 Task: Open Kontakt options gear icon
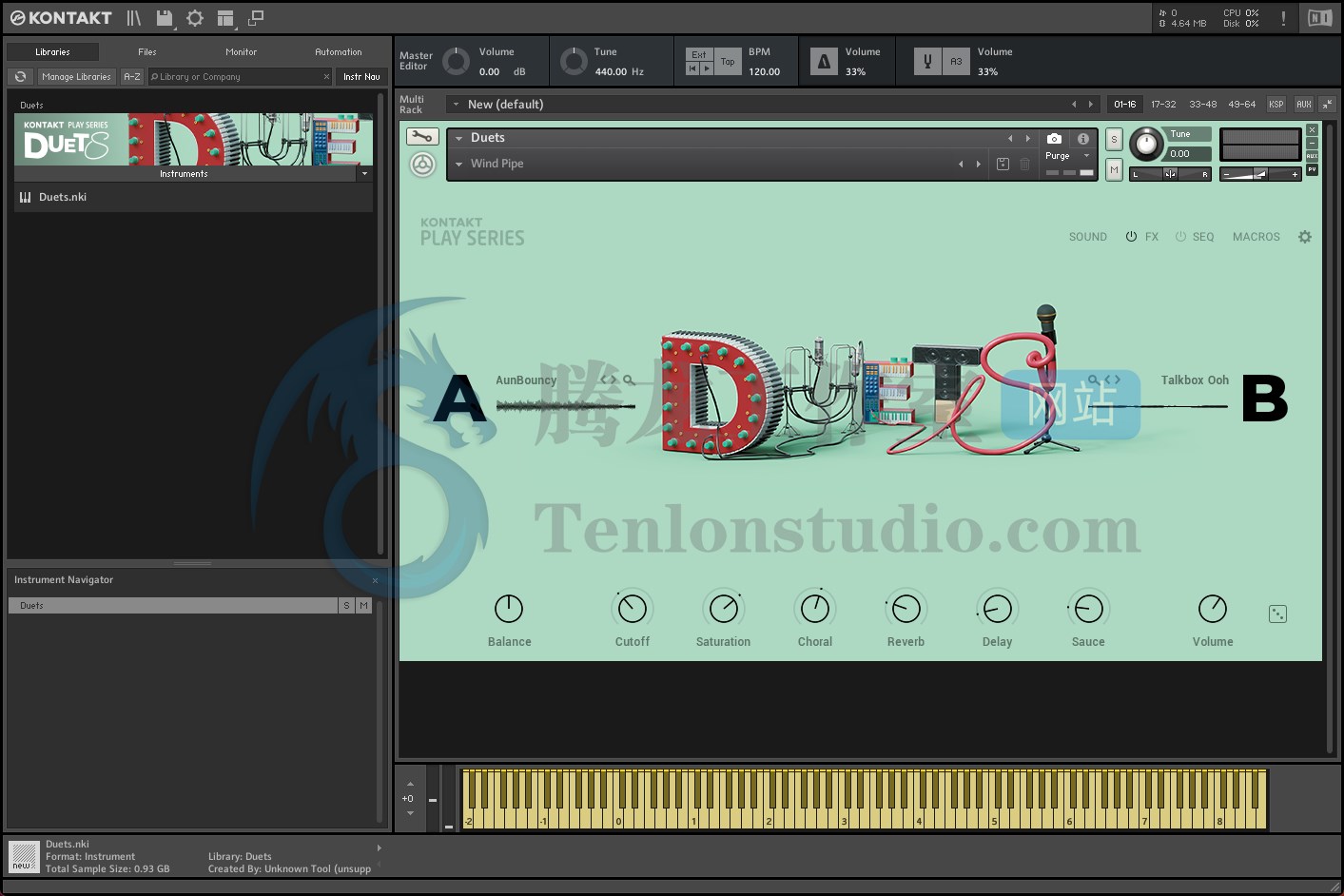(x=194, y=18)
